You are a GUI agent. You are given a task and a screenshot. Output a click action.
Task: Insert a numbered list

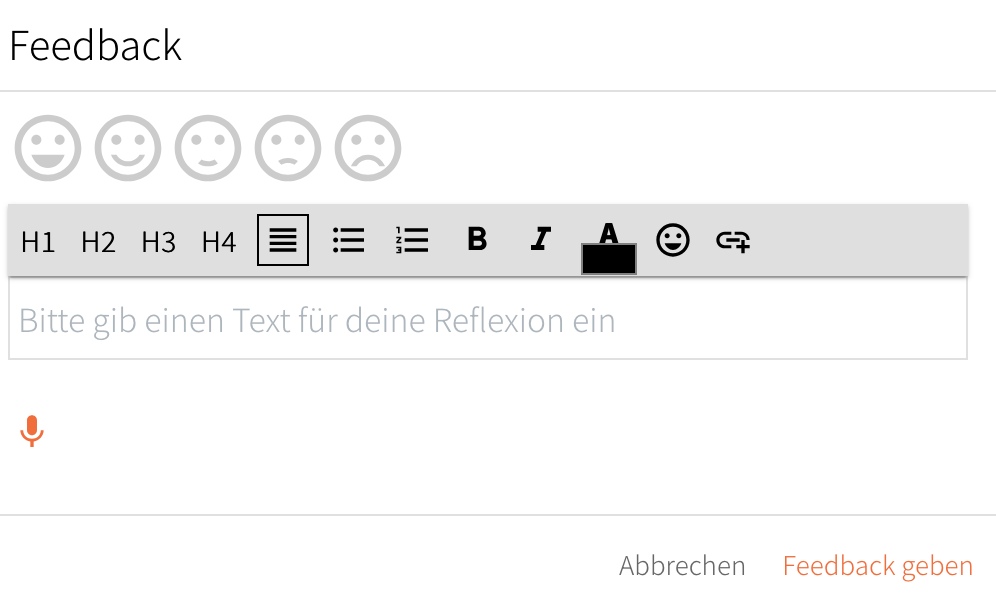[412, 240]
